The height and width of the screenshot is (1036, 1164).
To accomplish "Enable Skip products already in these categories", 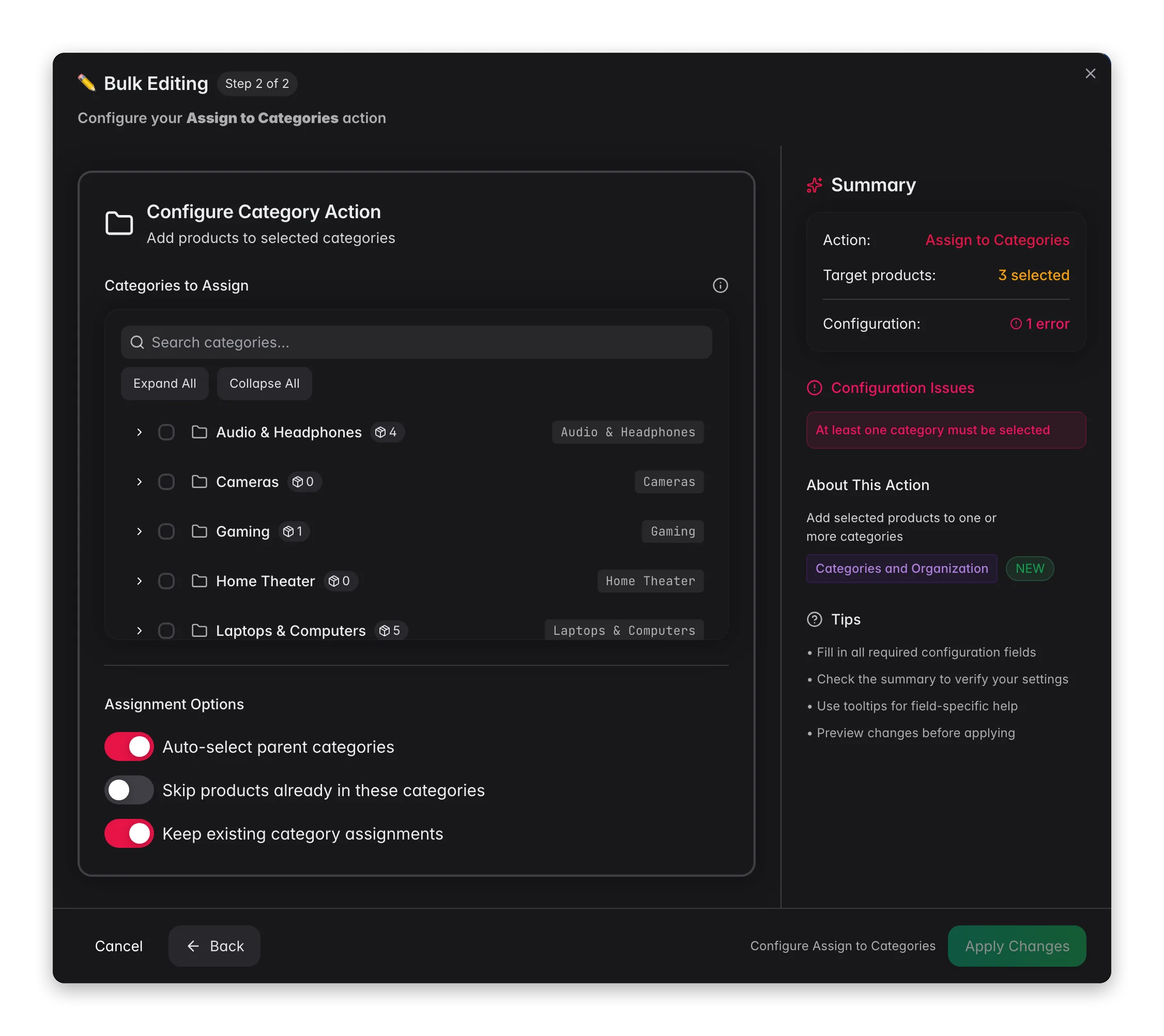I will tap(129, 790).
